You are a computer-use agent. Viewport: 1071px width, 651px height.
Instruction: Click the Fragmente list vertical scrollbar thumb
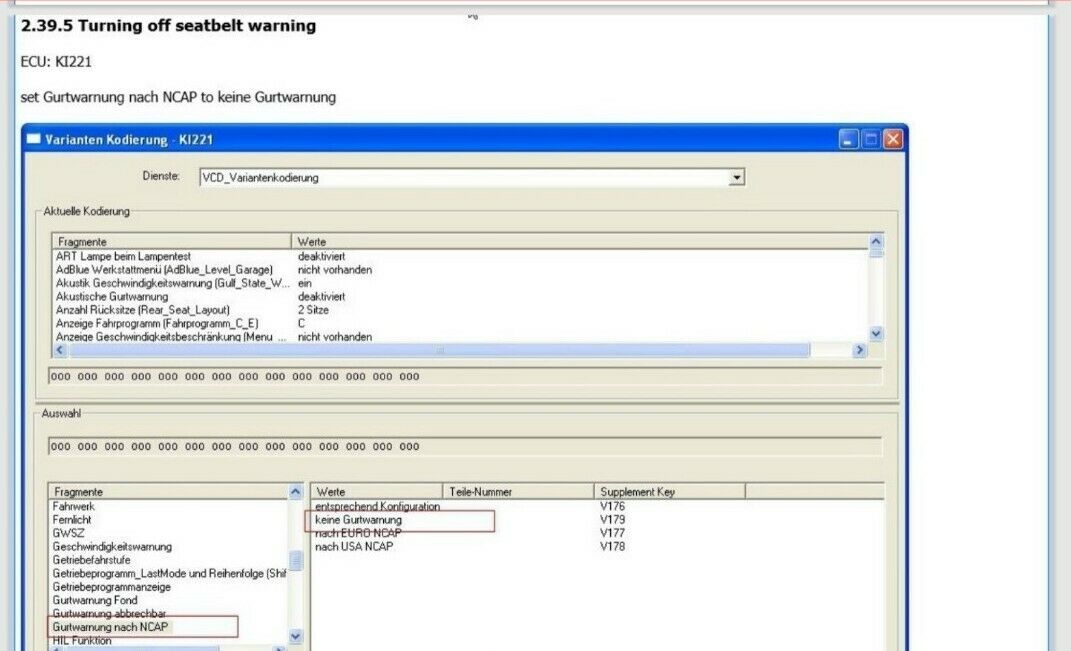[295, 561]
